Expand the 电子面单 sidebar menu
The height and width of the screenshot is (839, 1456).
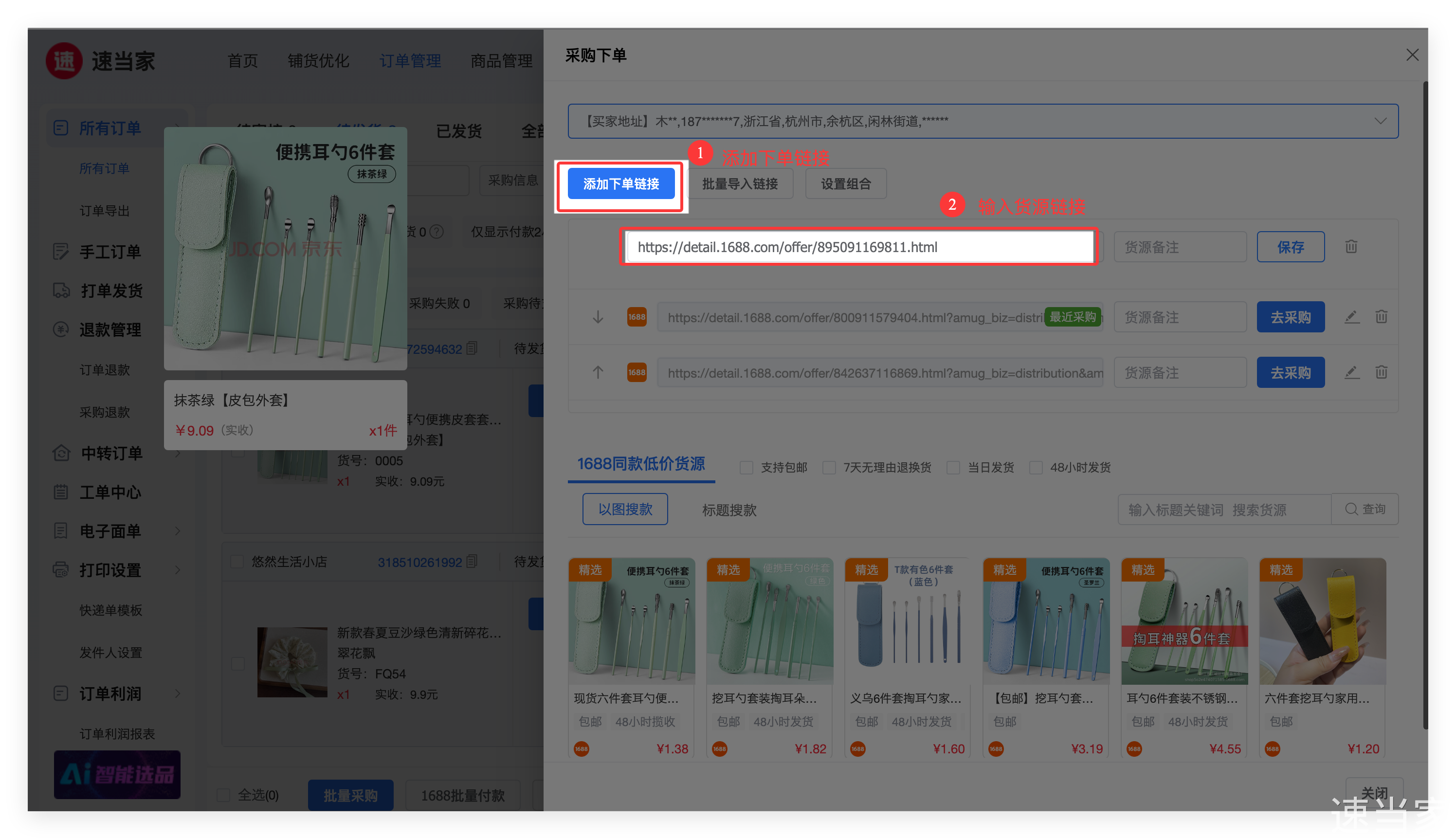coord(109,531)
